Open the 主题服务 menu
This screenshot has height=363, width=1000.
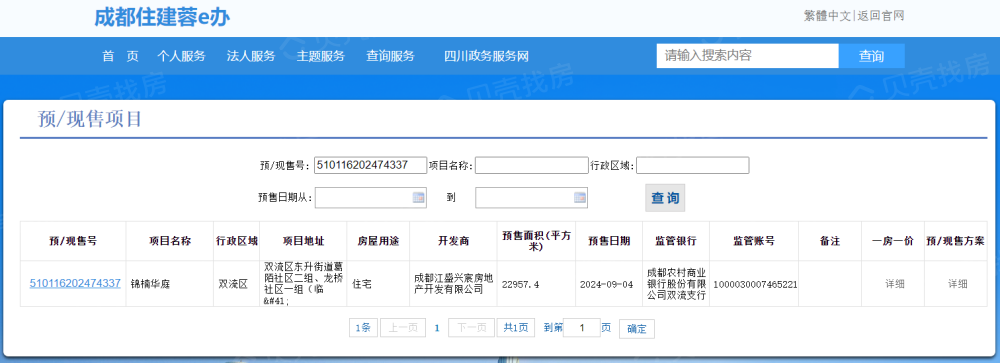coord(321,56)
